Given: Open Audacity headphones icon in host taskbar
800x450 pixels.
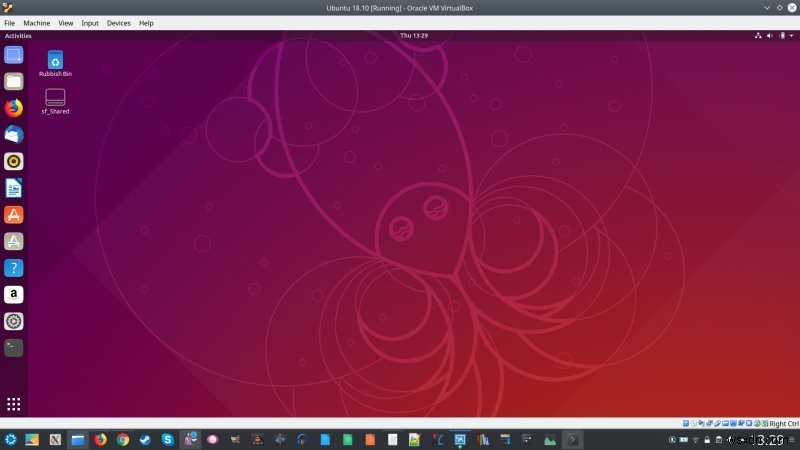Looking at the screenshot, I should (303, 439).
